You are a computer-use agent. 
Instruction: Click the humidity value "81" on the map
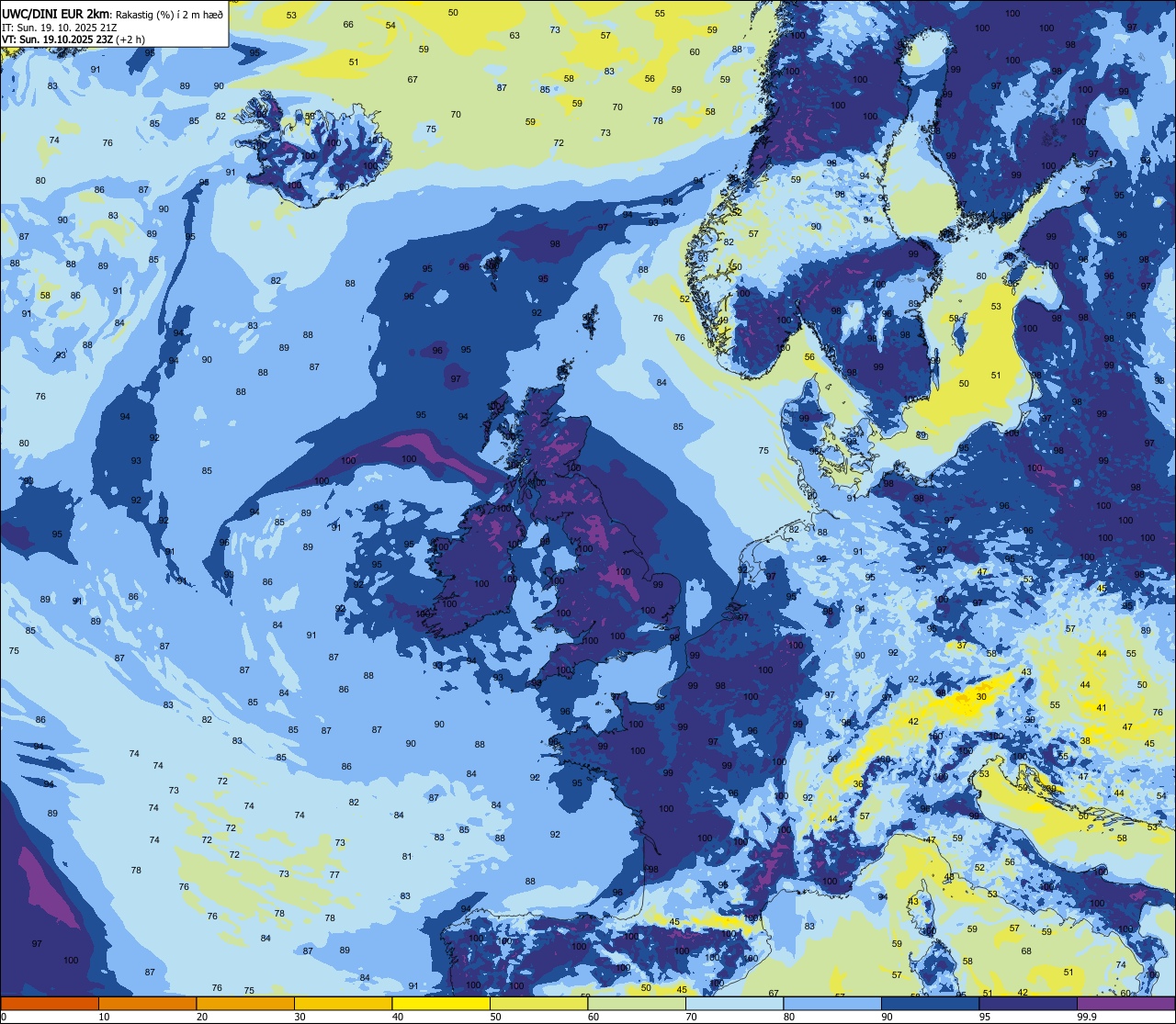pyautogui.click(x=407, y=857)
